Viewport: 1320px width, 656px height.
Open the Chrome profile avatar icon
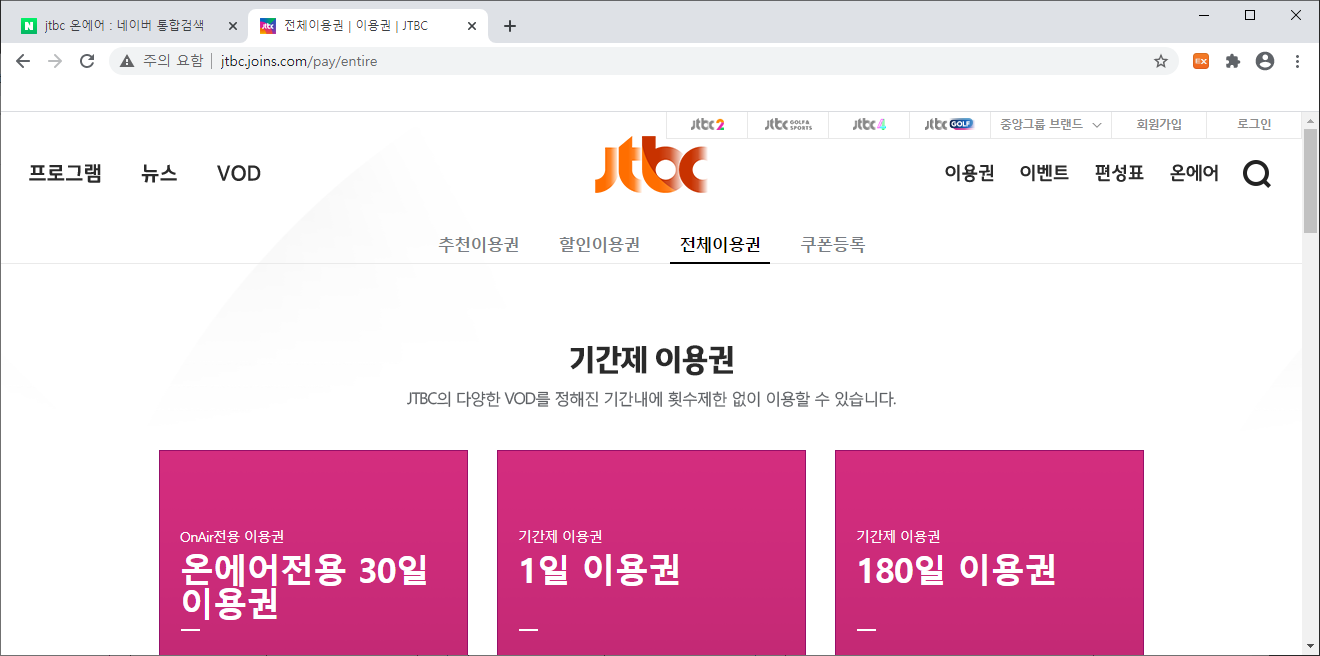click(x=1265, y=61)
